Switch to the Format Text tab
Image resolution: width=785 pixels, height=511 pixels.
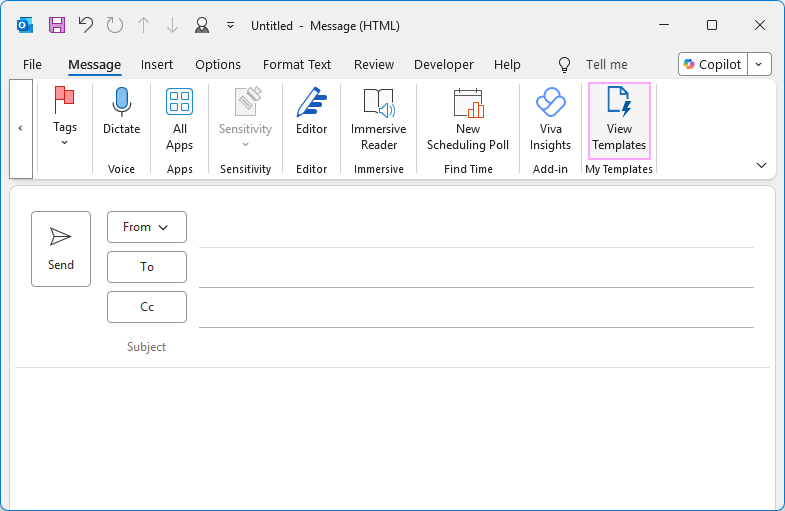[297, 65]
